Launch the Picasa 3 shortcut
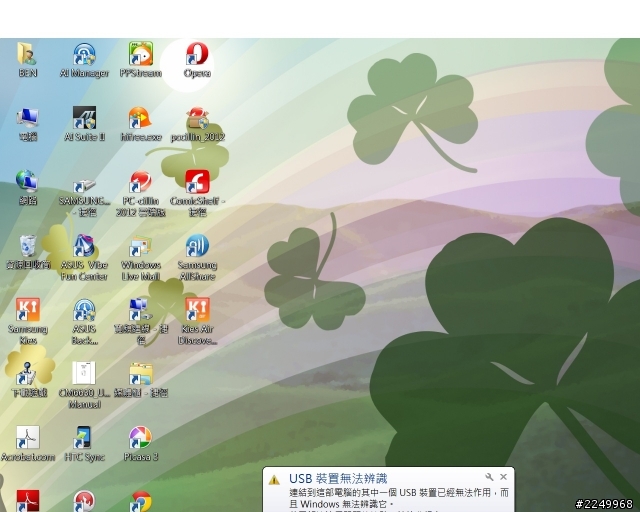This screenshot has height=512, width=640. coord(141,438)
